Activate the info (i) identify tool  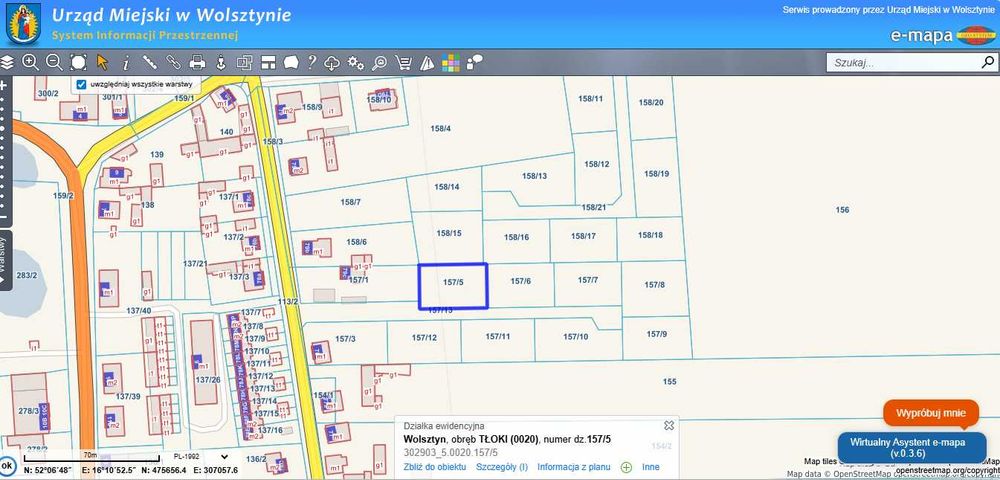tap(126, 62)
